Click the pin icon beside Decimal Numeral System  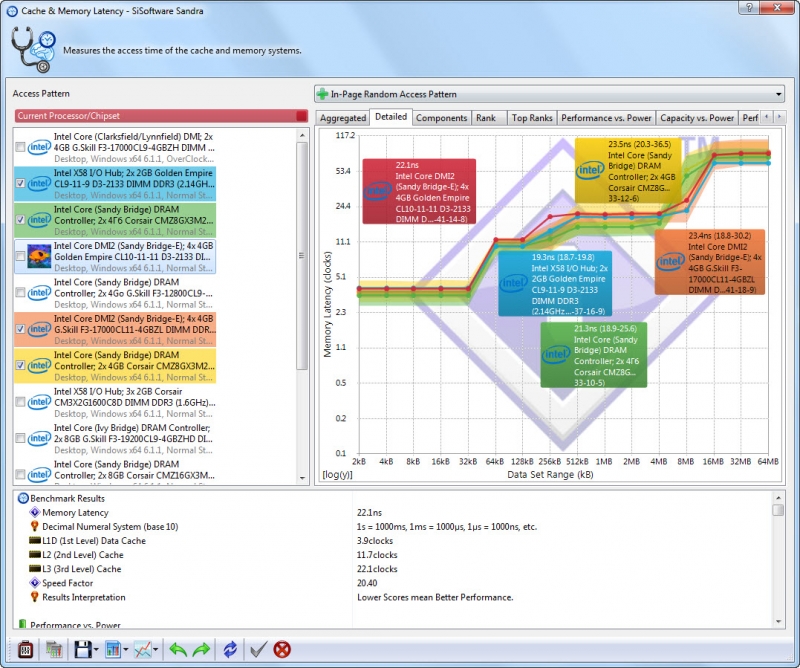[35, 526]
